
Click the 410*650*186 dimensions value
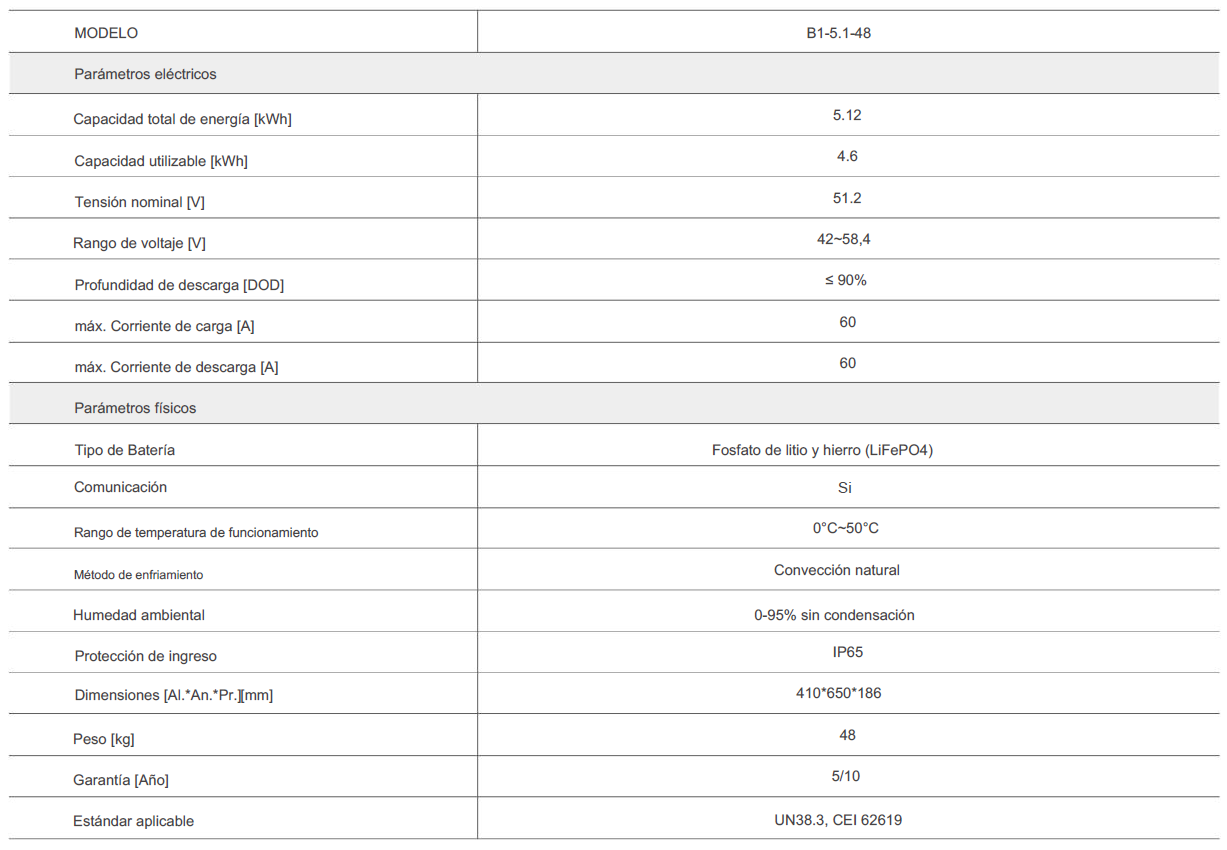(846, 693)
